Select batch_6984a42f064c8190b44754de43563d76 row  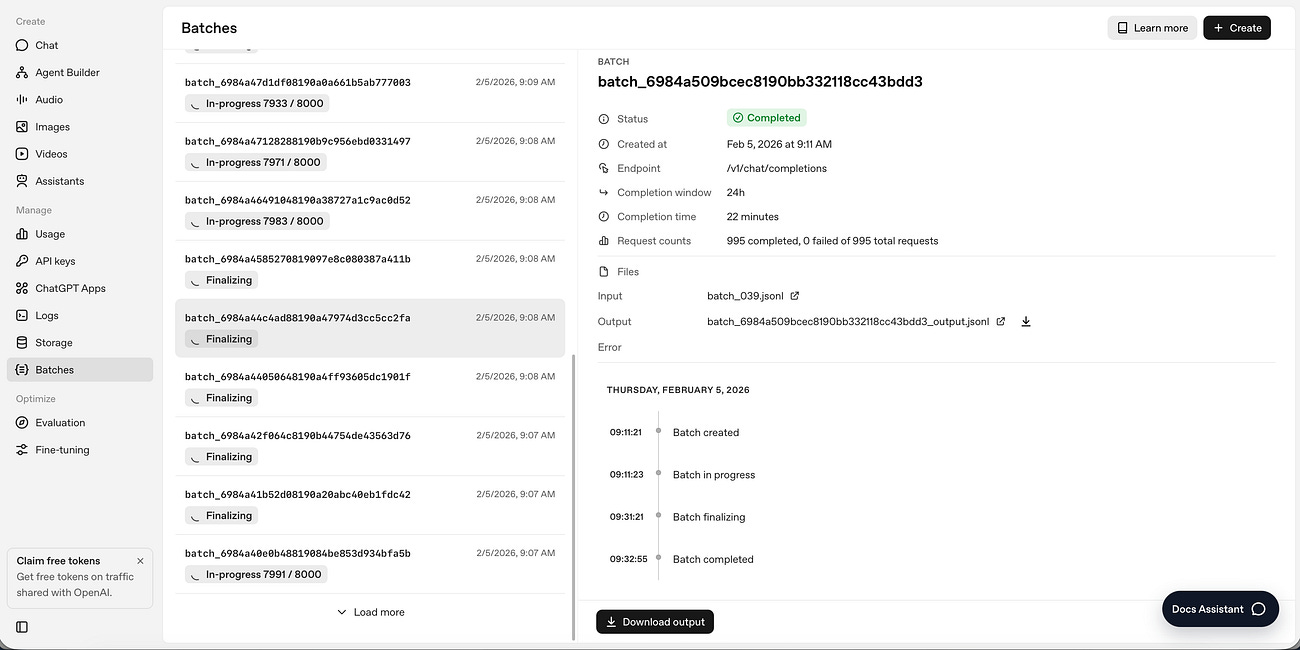[x=370, y=446]
